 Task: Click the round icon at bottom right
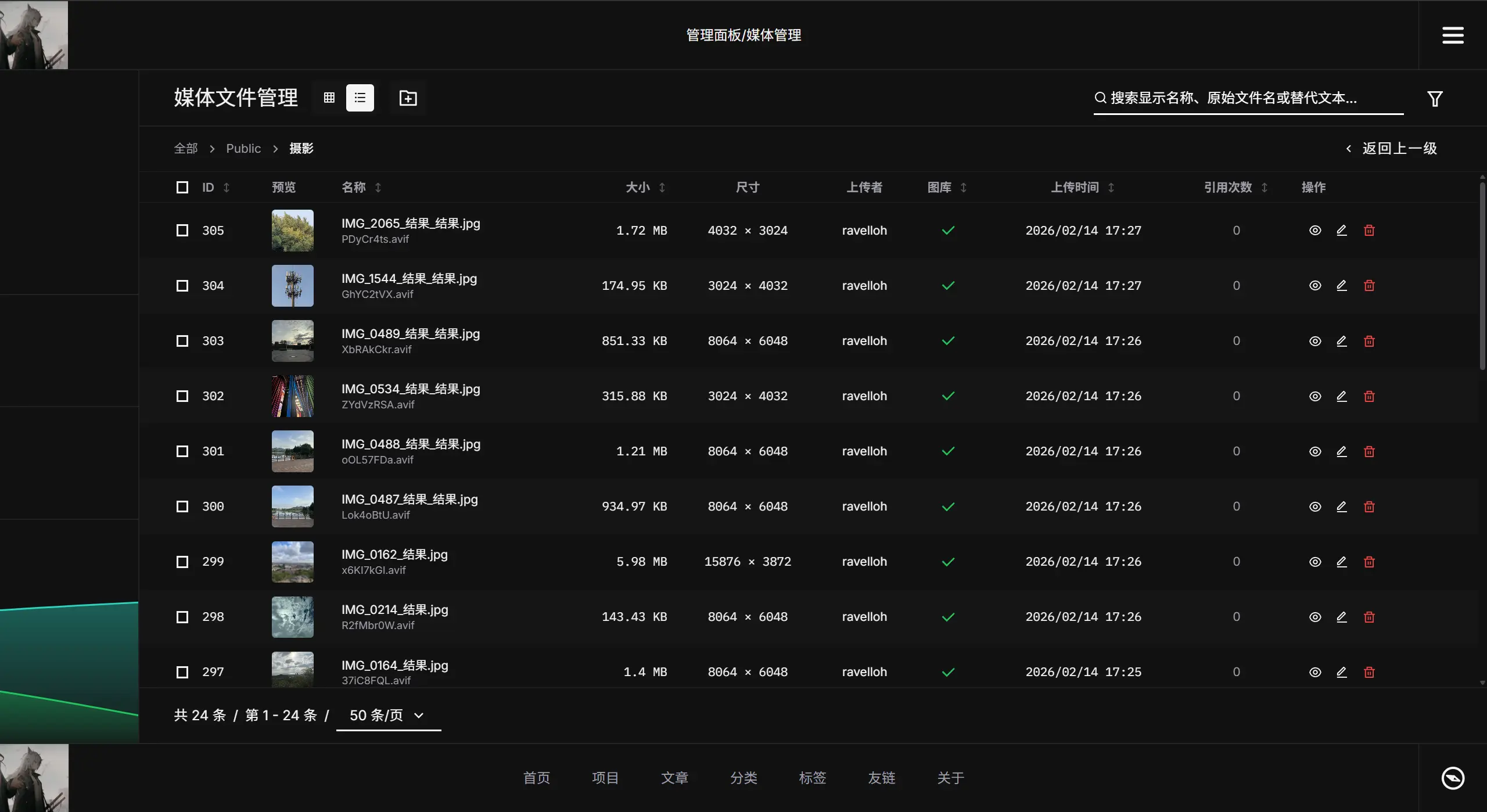1453,778
